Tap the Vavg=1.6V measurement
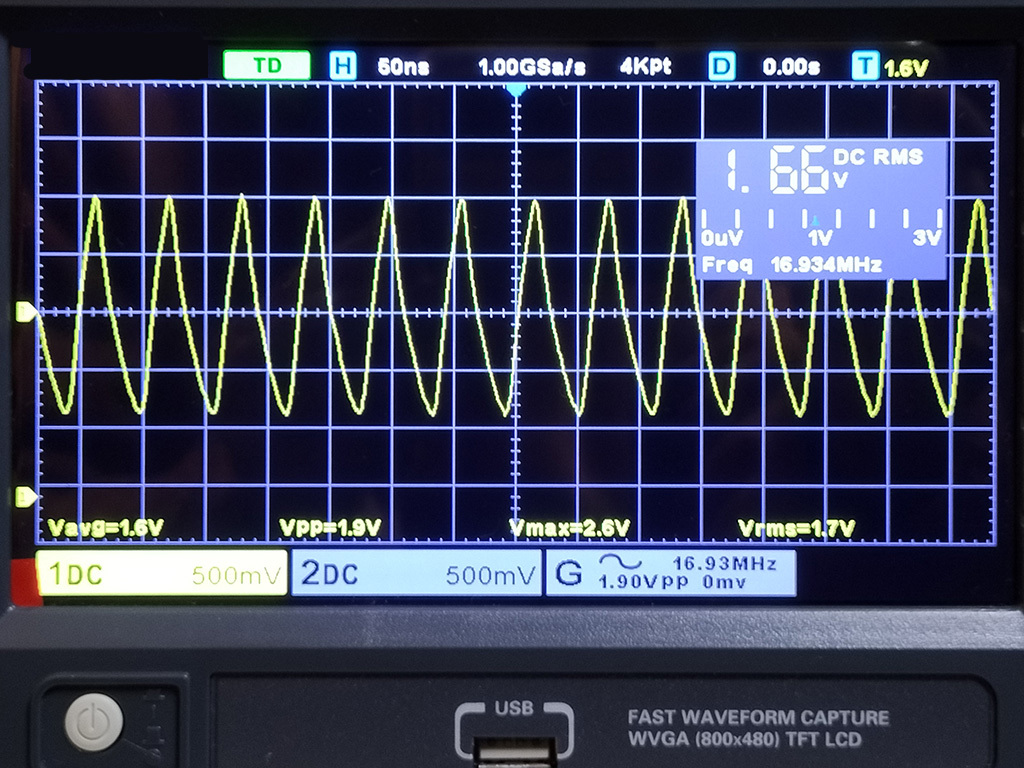This screenshot has height=768, width=1024. coord(105,528)
